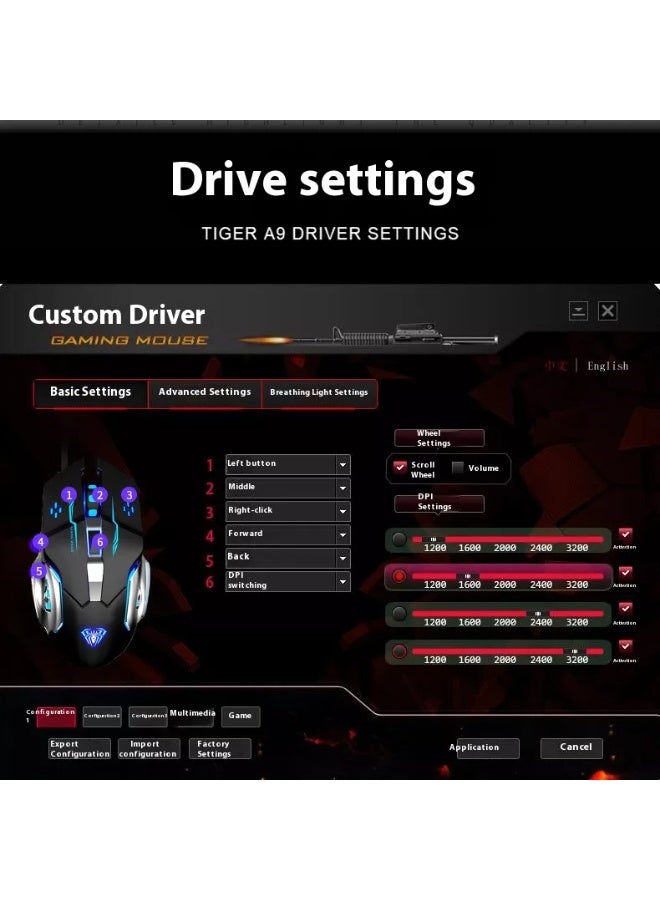The width and height of the screenshot is (660, 900).
Task: Enable the Scroll Wheel checkbox
Action: coord(400,467)
